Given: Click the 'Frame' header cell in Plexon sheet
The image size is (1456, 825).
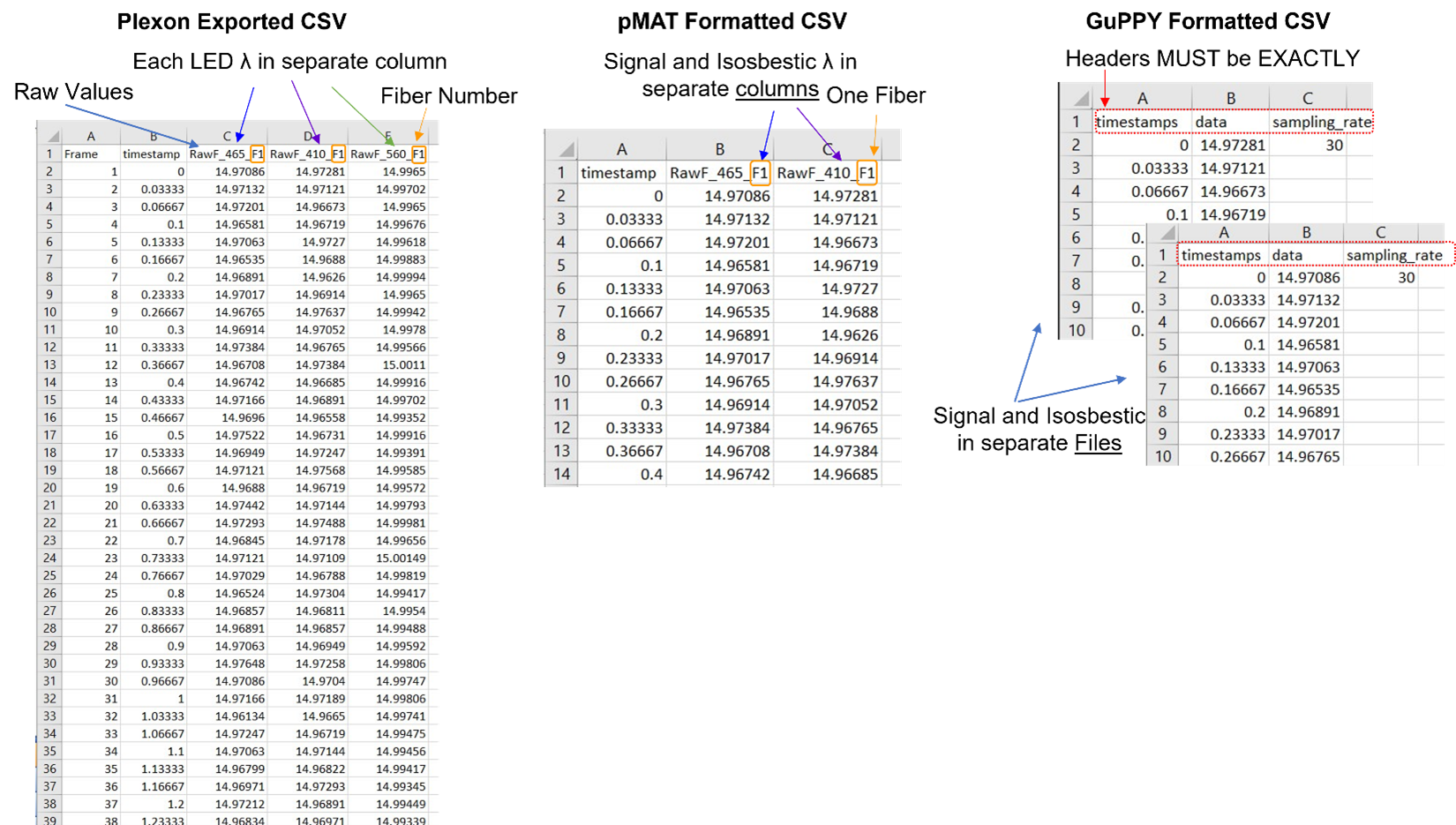Looking at the screenshot, I should tap(91, 154).
